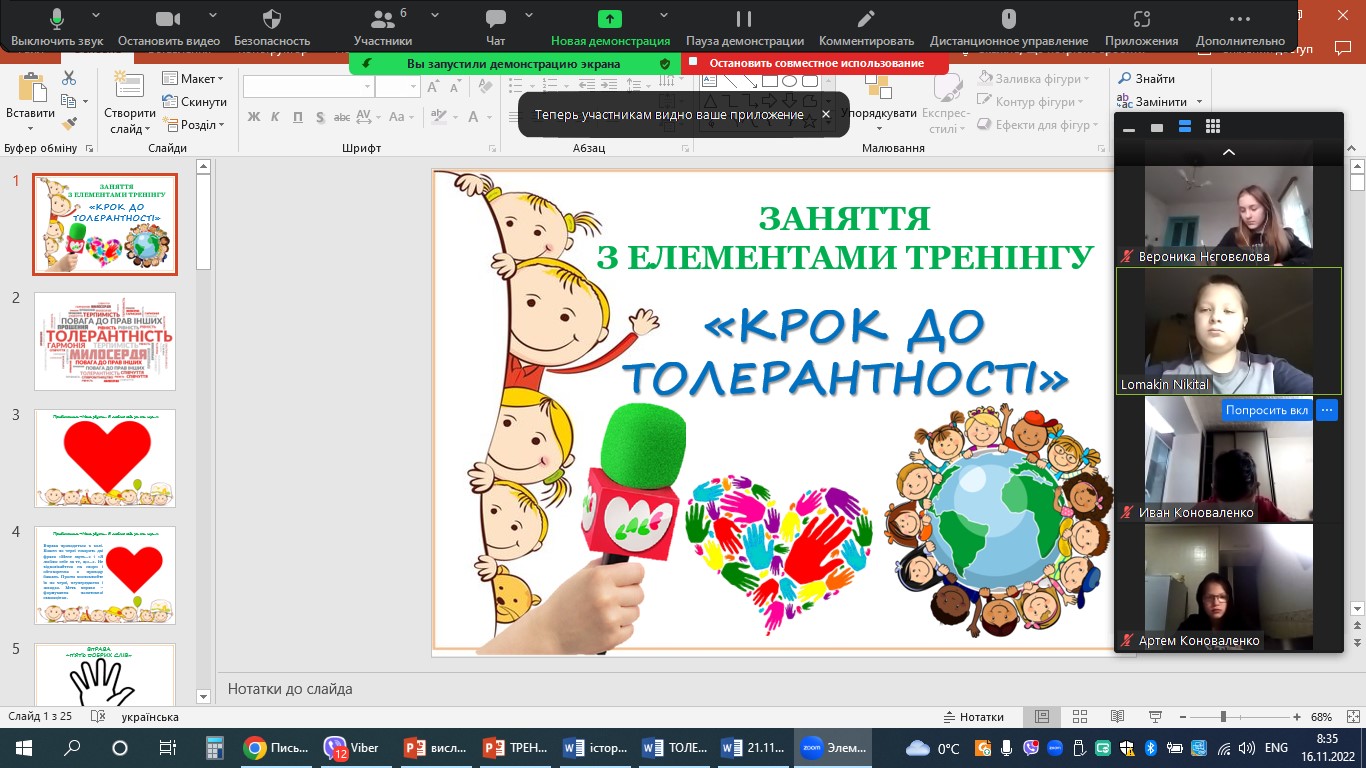Expand video options arrow next to camera
The height and width of the screenshot is (768, 1366).
tap(213, 17)
